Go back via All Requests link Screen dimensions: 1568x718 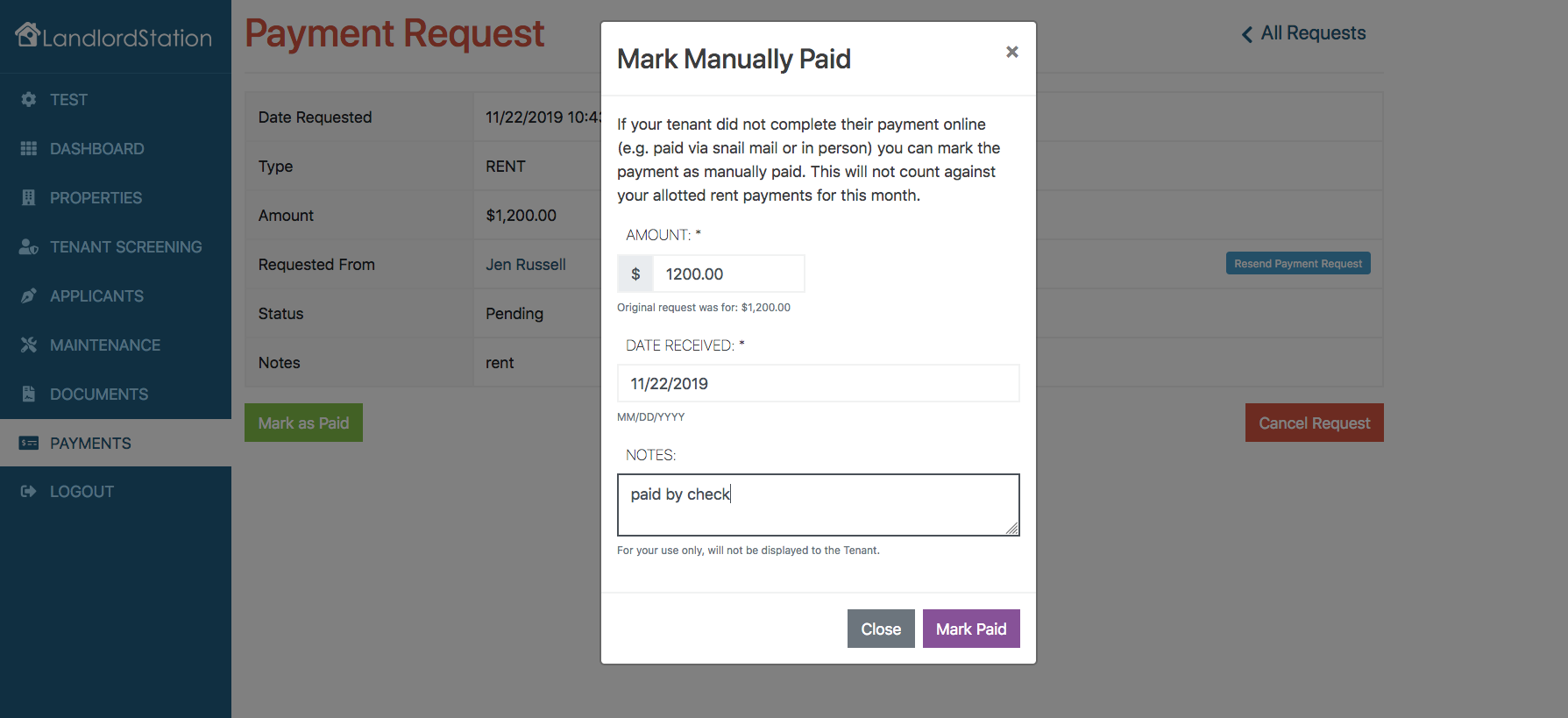(1303, 33)
